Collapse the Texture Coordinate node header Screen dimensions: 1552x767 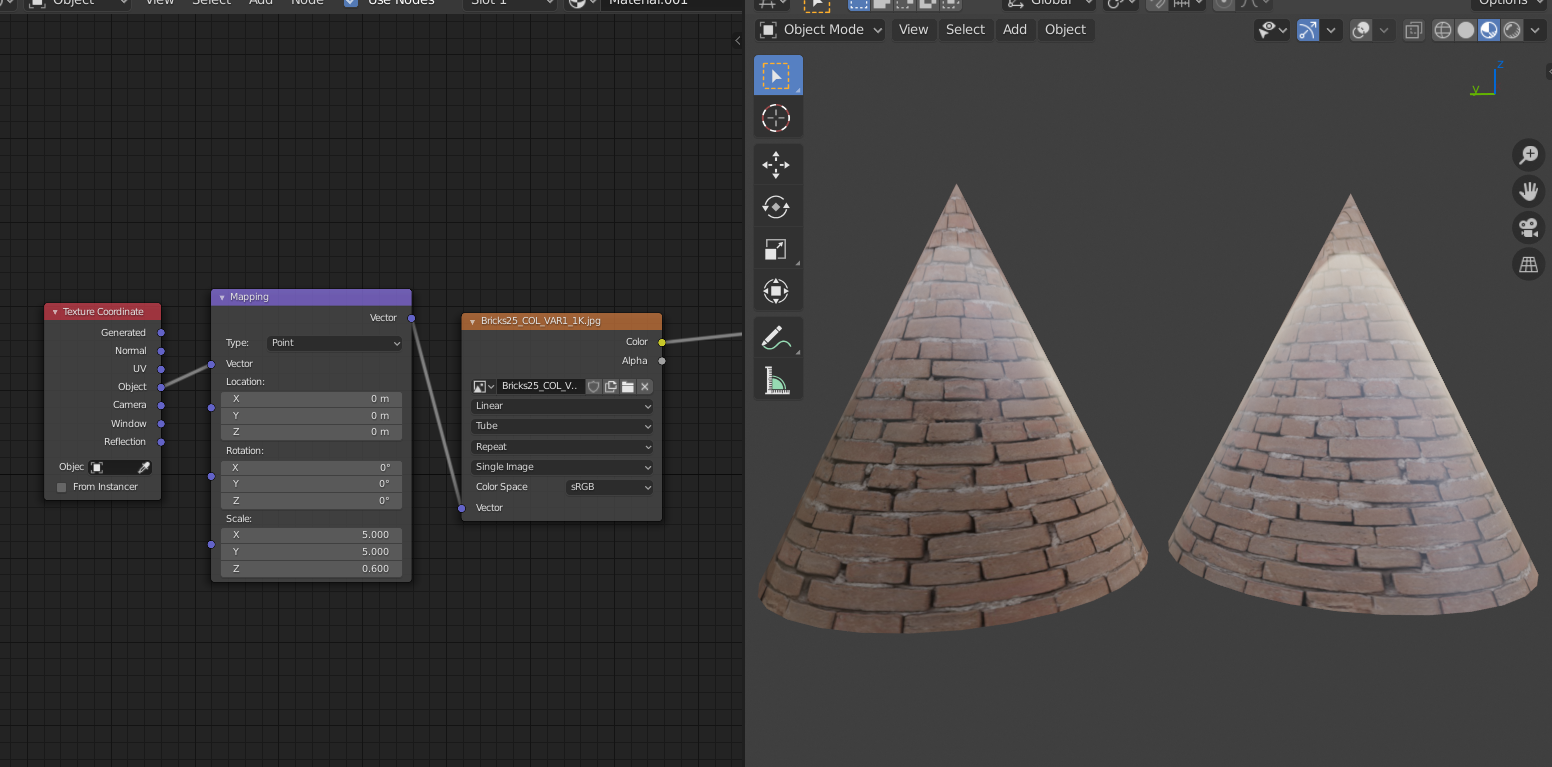tap(55, 312)
